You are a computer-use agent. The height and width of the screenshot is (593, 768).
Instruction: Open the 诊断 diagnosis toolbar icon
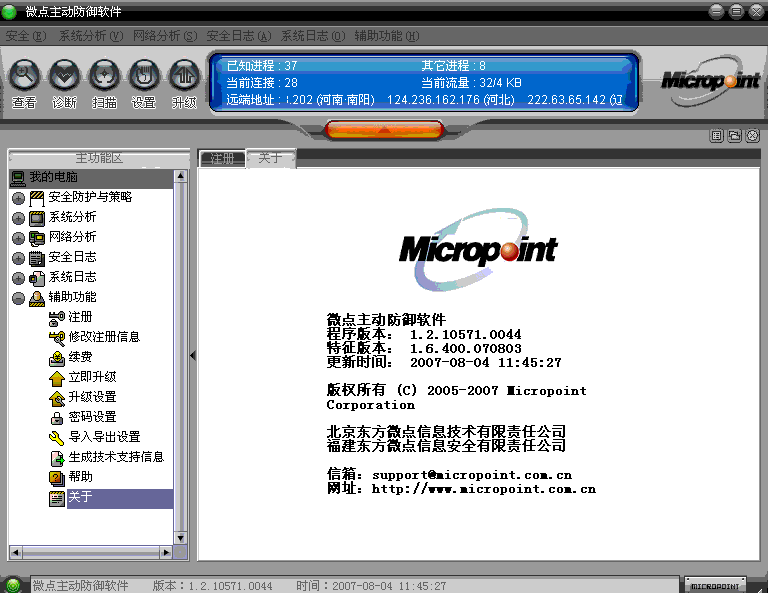coord(64,75)
